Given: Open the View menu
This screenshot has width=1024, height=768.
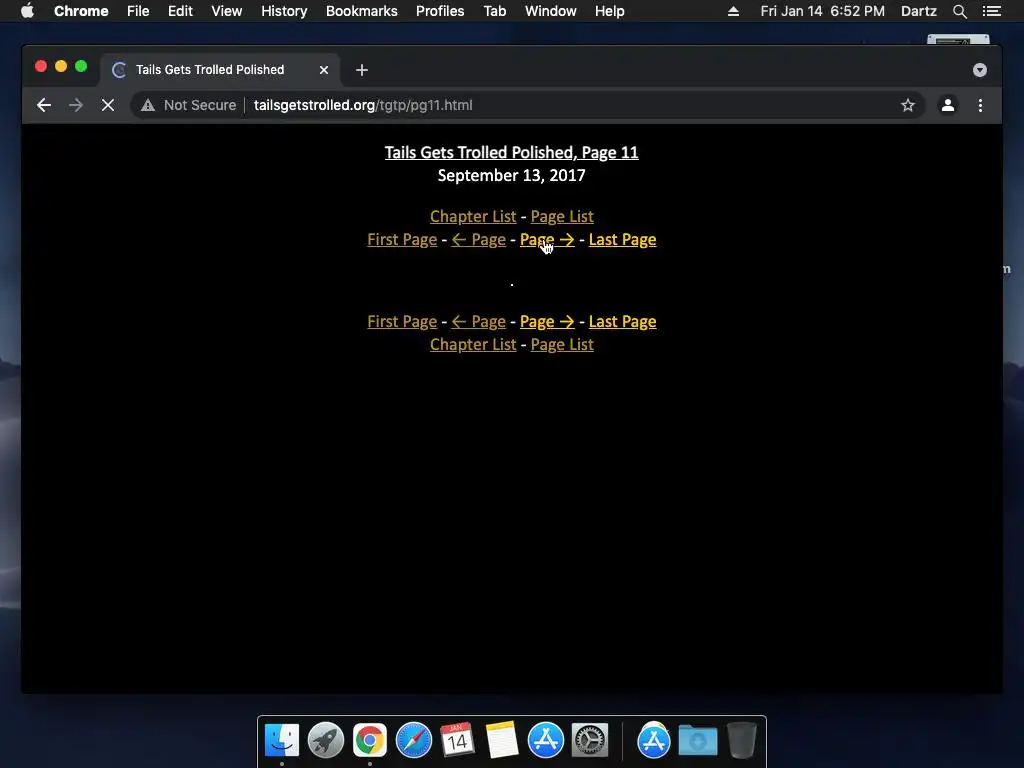Looking at the screenshot, I should click(227, 11).
